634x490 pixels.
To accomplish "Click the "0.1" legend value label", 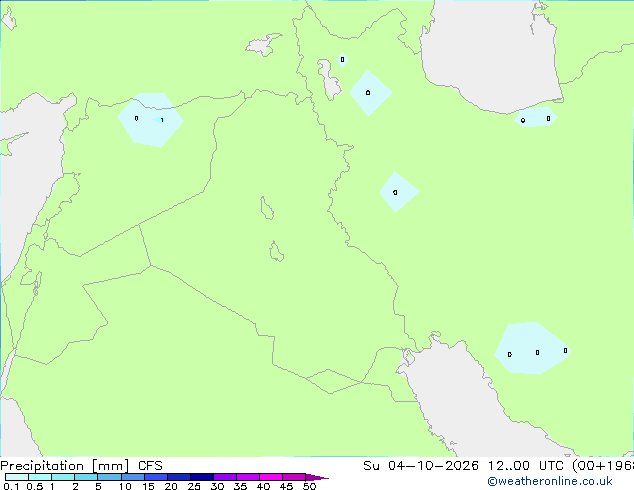I will coord(11,486).
